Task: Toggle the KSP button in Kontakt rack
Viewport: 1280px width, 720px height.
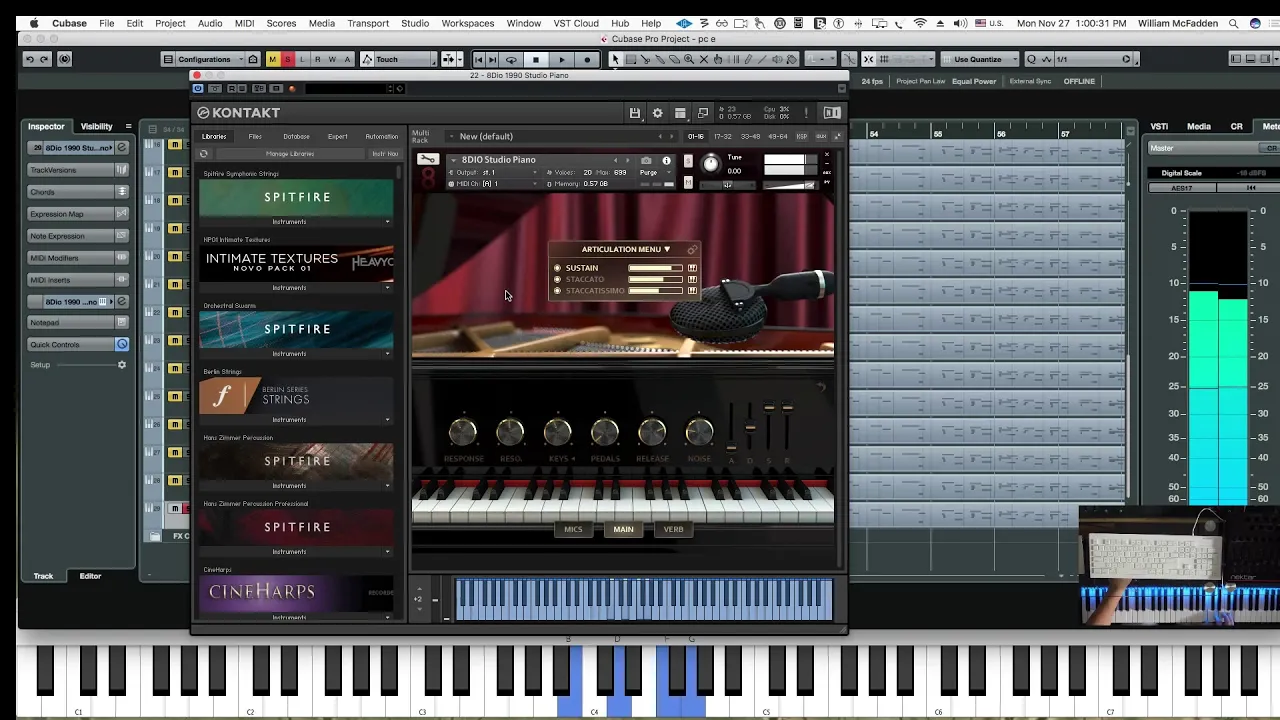Action: pyautogui.click(x=802, y=136)
